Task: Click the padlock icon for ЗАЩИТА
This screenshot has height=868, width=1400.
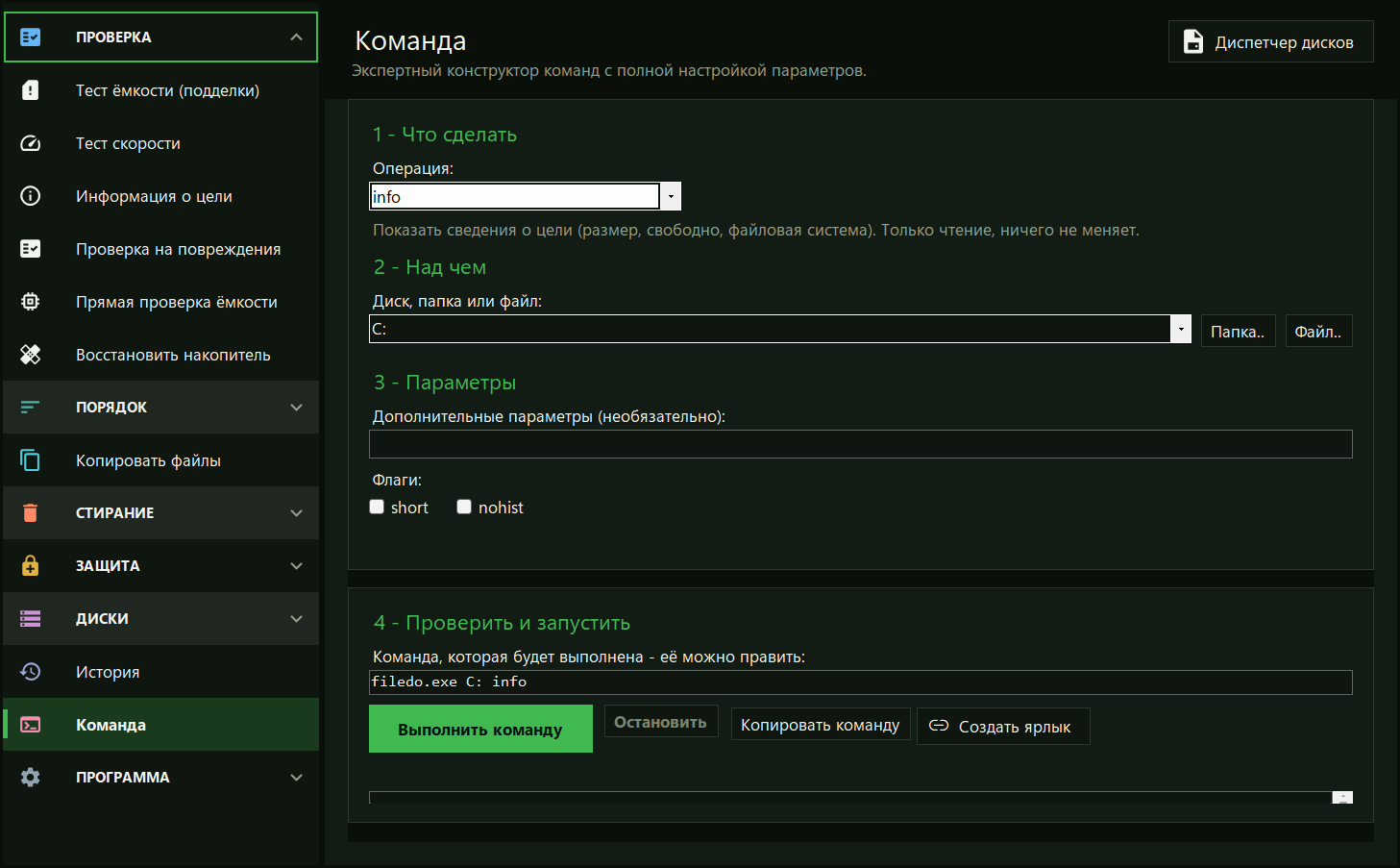Action: point(31,565)
